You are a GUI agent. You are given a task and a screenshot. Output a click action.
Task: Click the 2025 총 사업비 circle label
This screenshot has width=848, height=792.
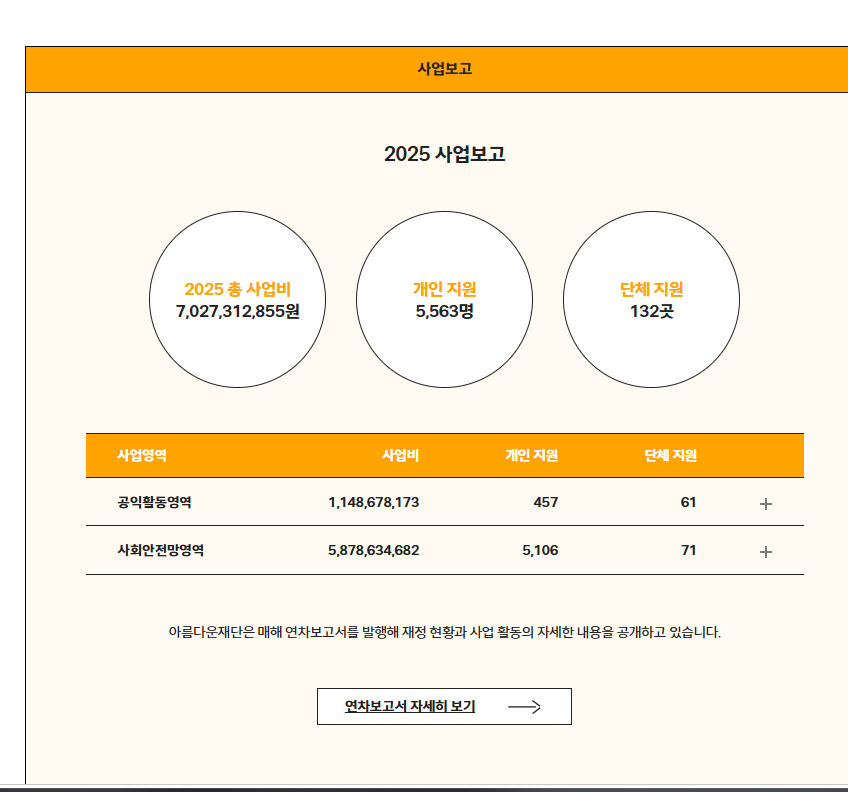click(237, 289)
